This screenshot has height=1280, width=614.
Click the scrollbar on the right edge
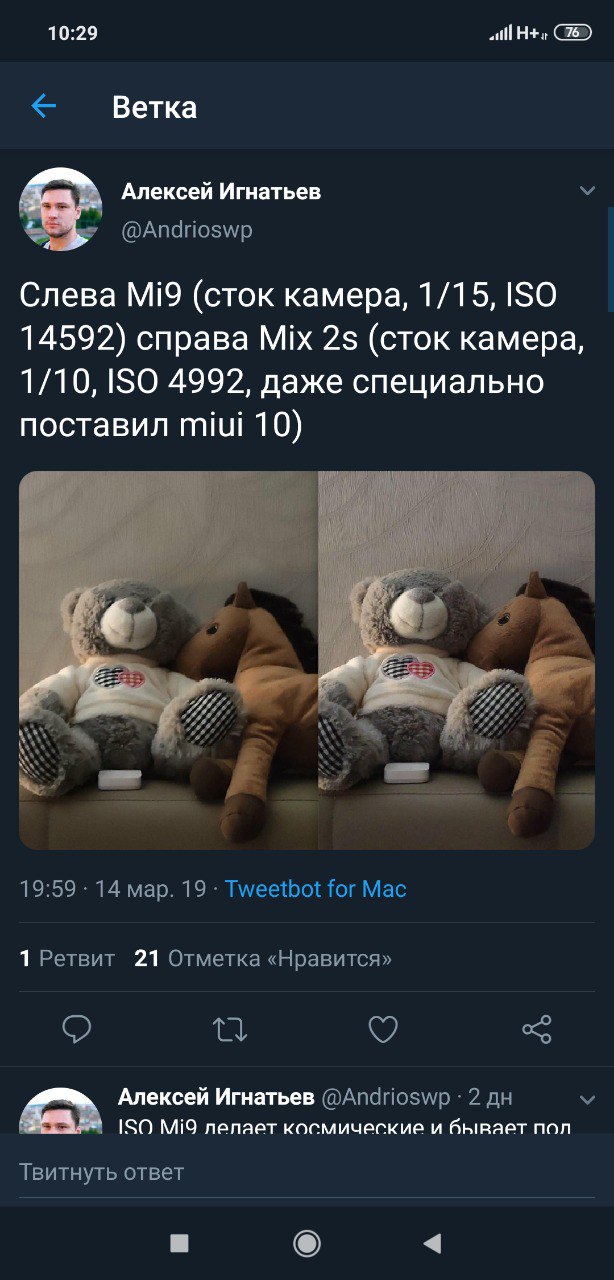pos(610,260)
